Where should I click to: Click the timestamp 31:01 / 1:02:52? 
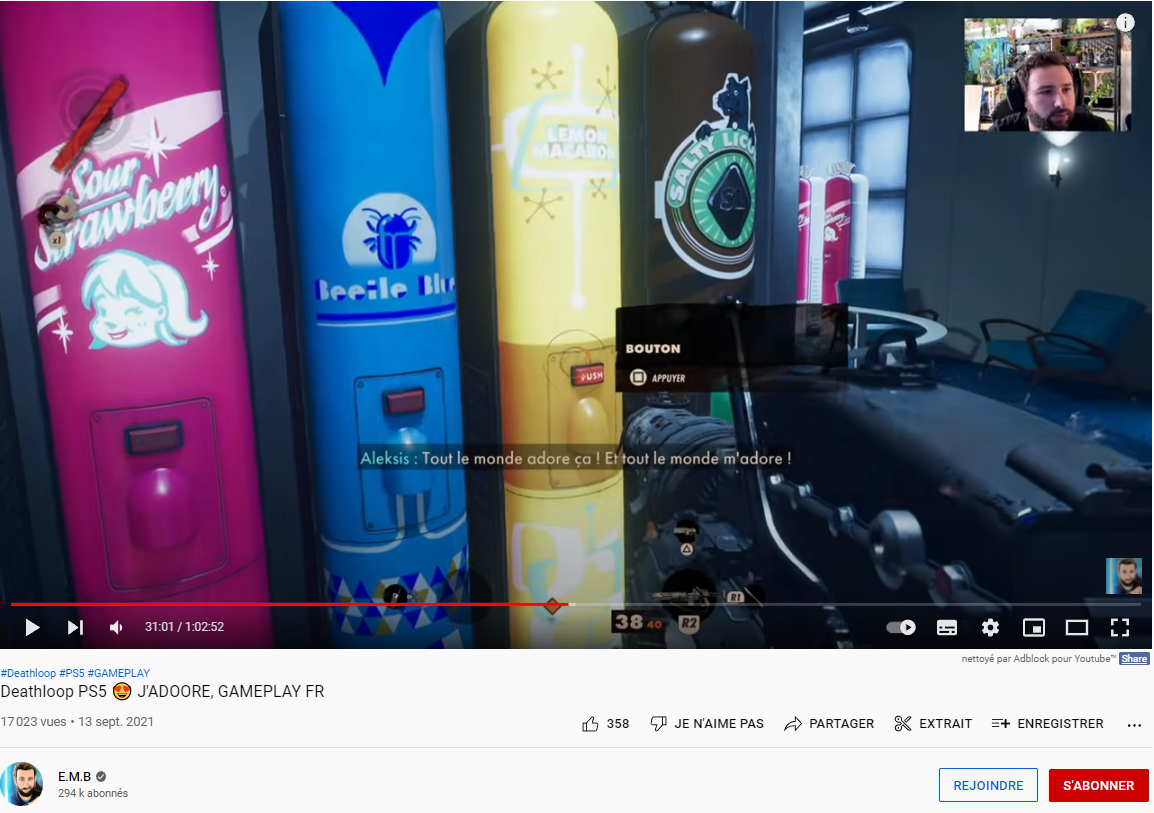click(x=184, y=627)
